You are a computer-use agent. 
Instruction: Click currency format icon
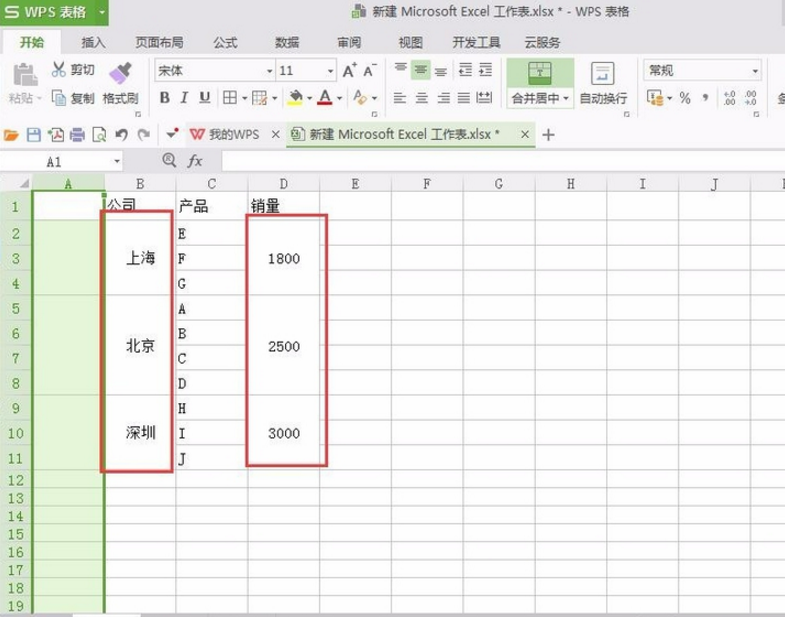point(655,98)
